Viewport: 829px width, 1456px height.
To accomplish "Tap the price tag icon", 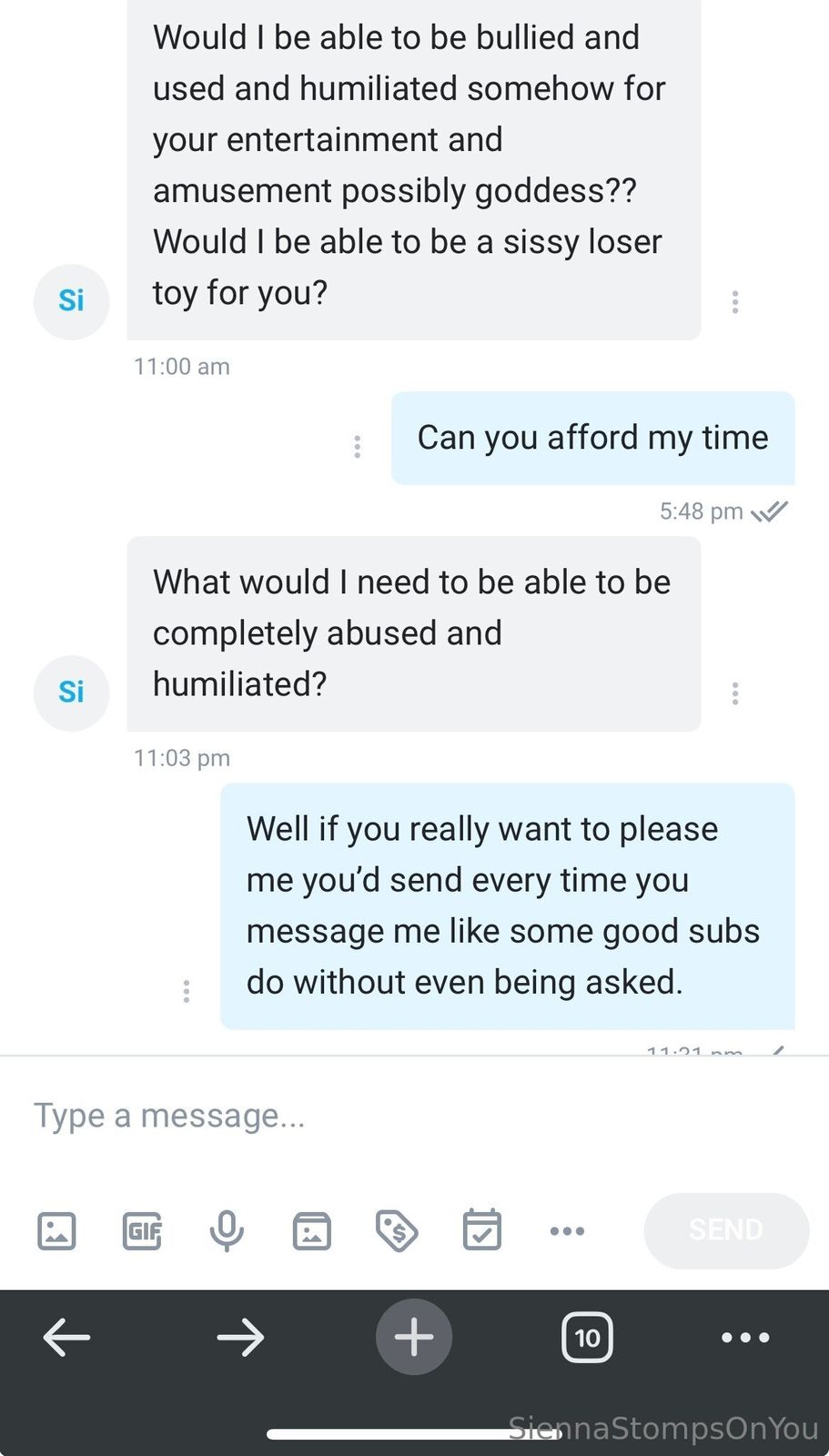I will (397, 1231).
